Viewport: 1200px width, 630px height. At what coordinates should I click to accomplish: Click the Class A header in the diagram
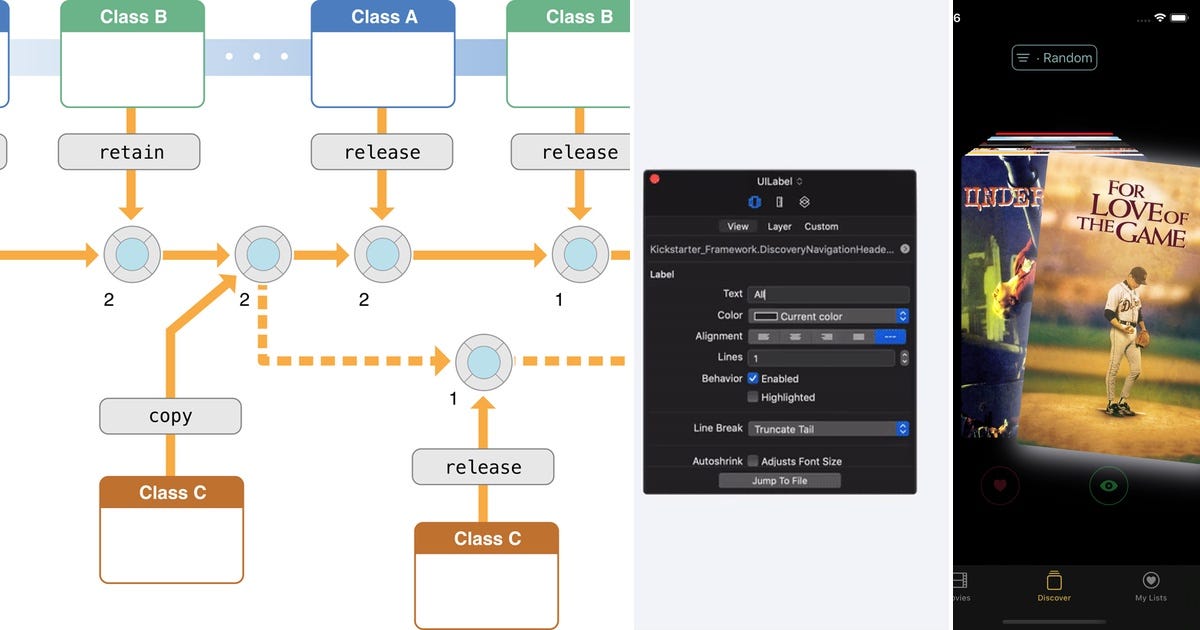pos(383,17)
